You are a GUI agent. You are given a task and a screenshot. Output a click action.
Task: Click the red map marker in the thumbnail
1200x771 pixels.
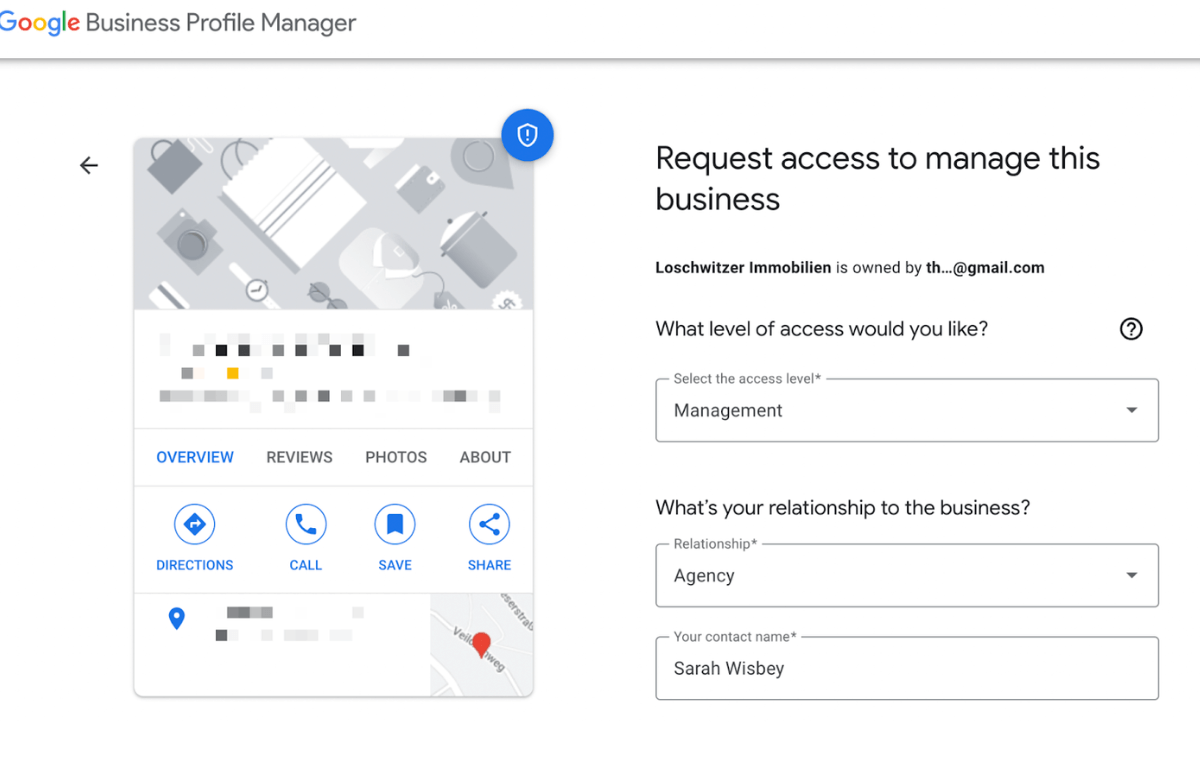coord(482,645)
